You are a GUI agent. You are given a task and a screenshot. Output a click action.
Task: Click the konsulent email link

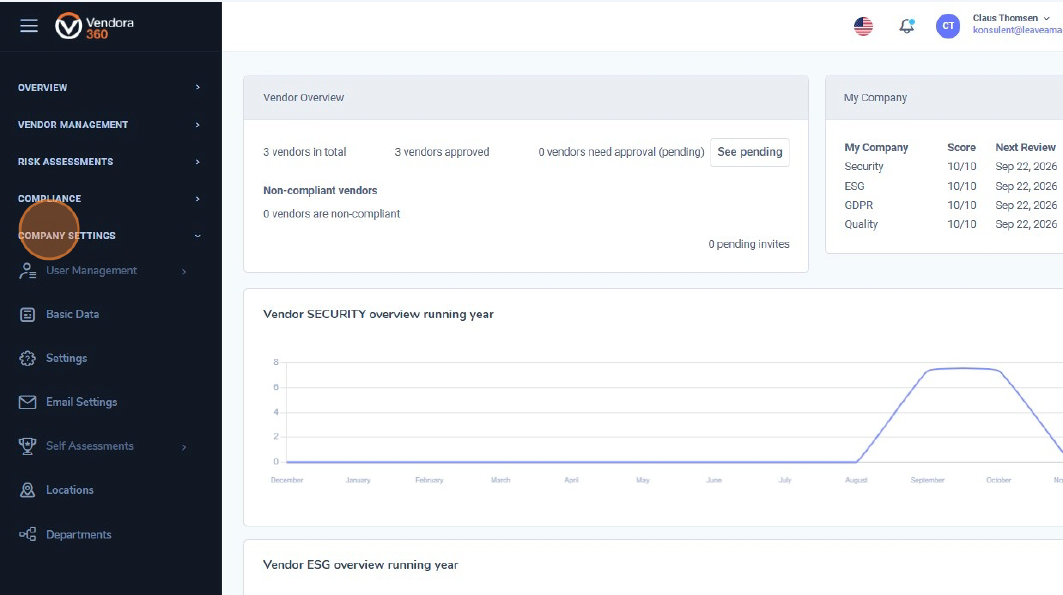[x=1015, y=30]
